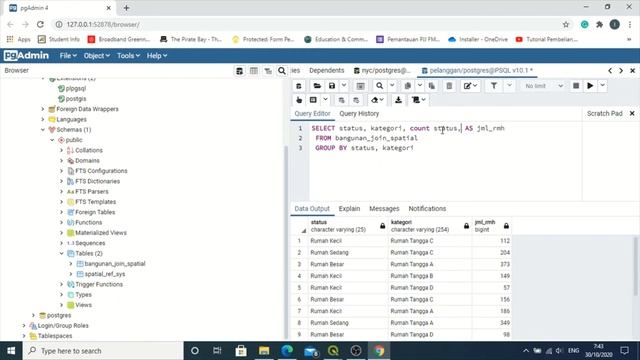Collapse the Tables (2) tree node
The image size is (640, 360).
coord(62,253)
